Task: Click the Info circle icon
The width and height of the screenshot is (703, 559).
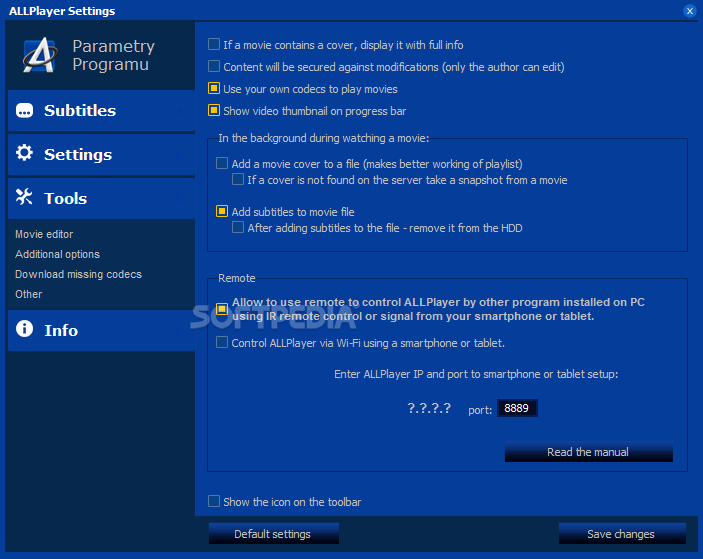Action: click(x=24, y=329)
